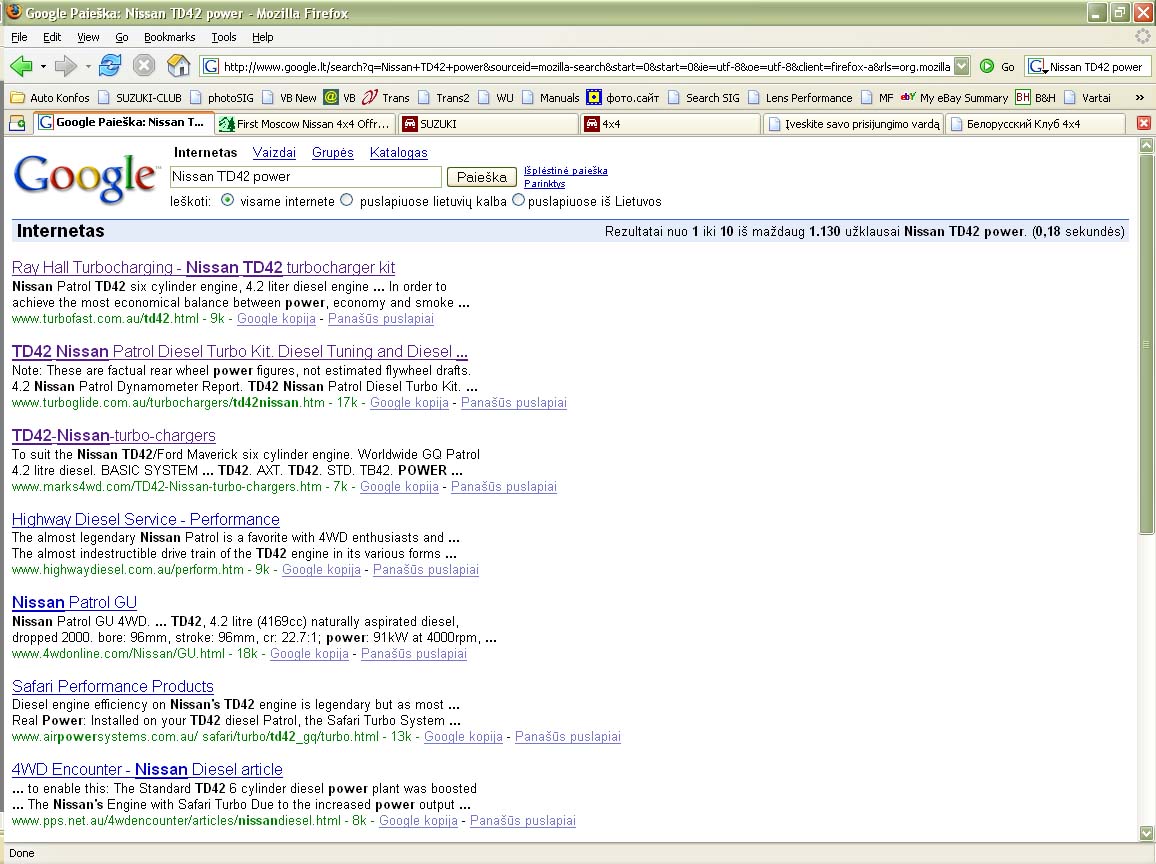This screenshot has width=1156, height=864.
Task: Open Highway Diesel Service - Performance result
Action: coord(146,519)
